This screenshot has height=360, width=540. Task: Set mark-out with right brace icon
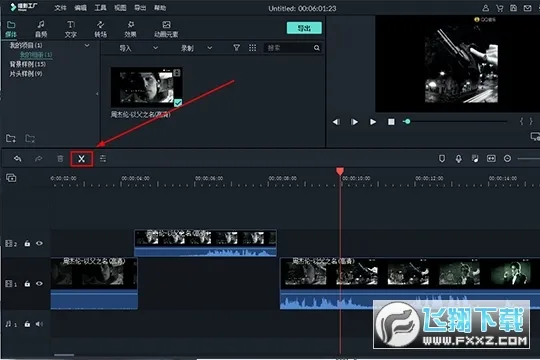[x=531, y=121]
